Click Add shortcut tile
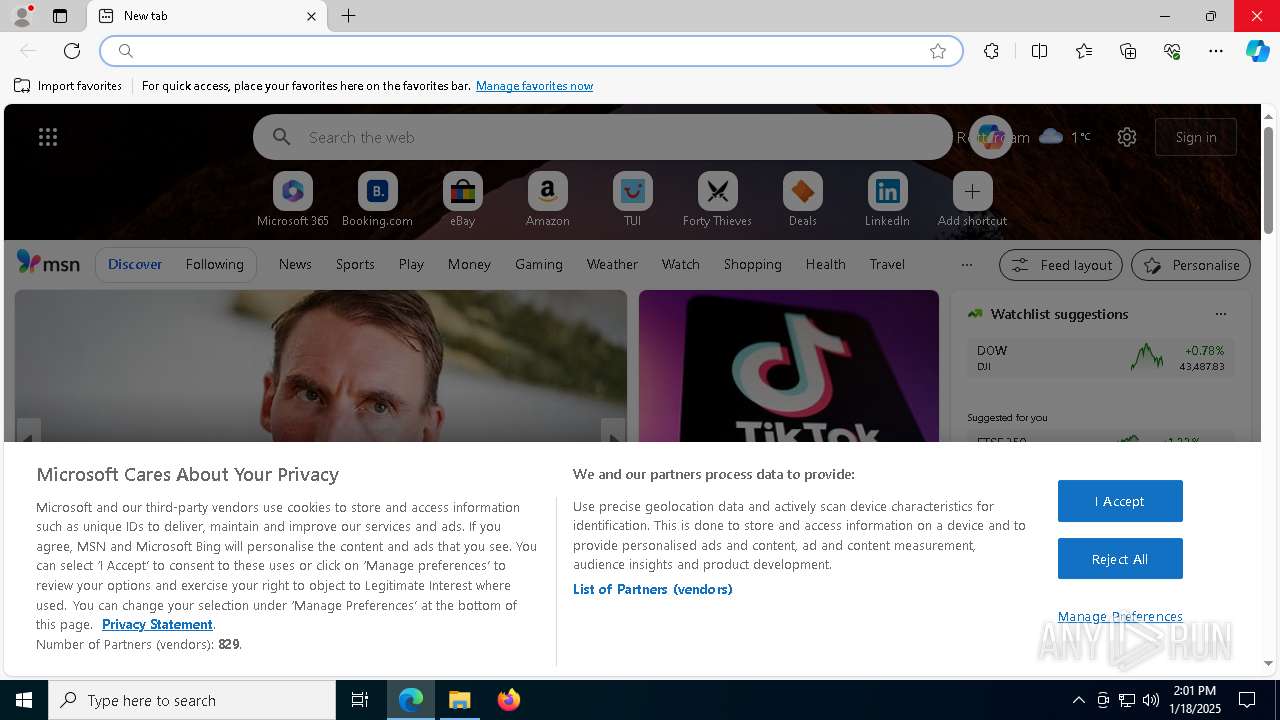Image resolution: width=1280 pixels, height=720 pixels. 972,199
